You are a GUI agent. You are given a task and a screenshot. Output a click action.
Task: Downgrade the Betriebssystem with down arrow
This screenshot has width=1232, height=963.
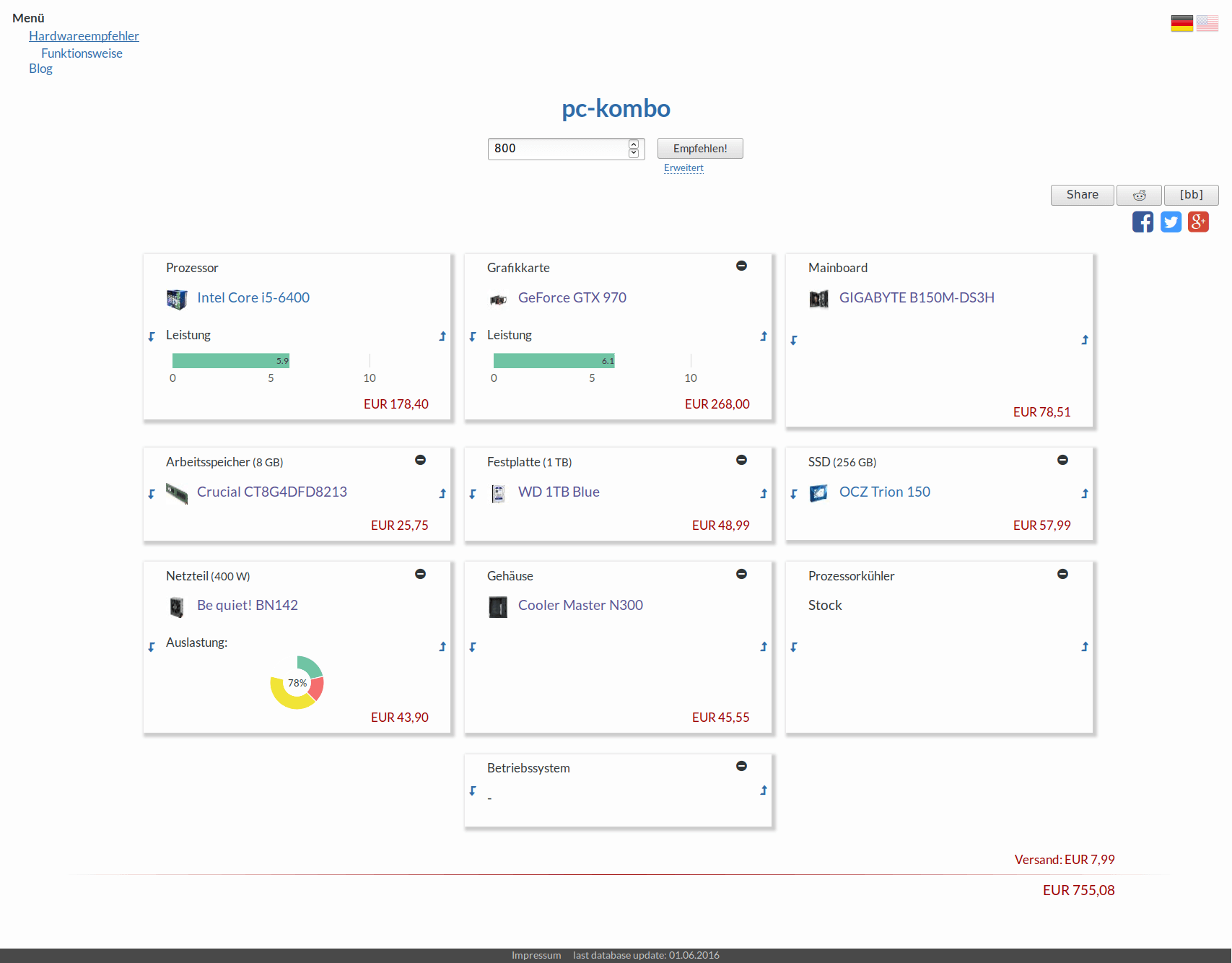473,790
